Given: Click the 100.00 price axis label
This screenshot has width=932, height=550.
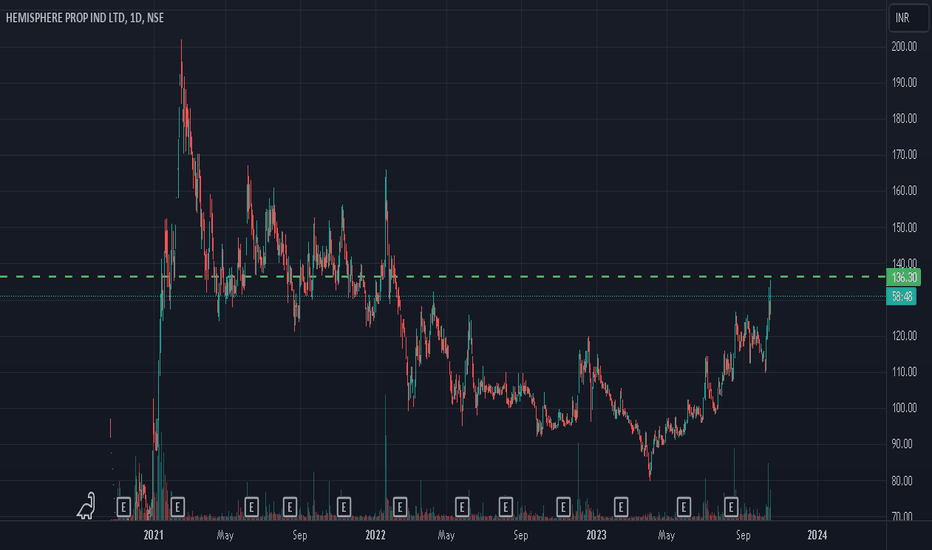Looking at the screenshot, I should [904, 408].
